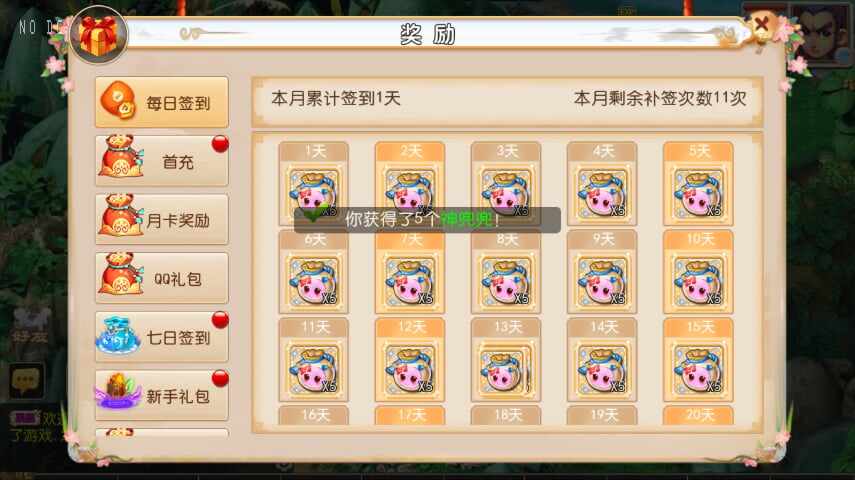This screenshot has height=480, width=855.
Task: Click the 20天 reward header
Action: coord(698,415)
